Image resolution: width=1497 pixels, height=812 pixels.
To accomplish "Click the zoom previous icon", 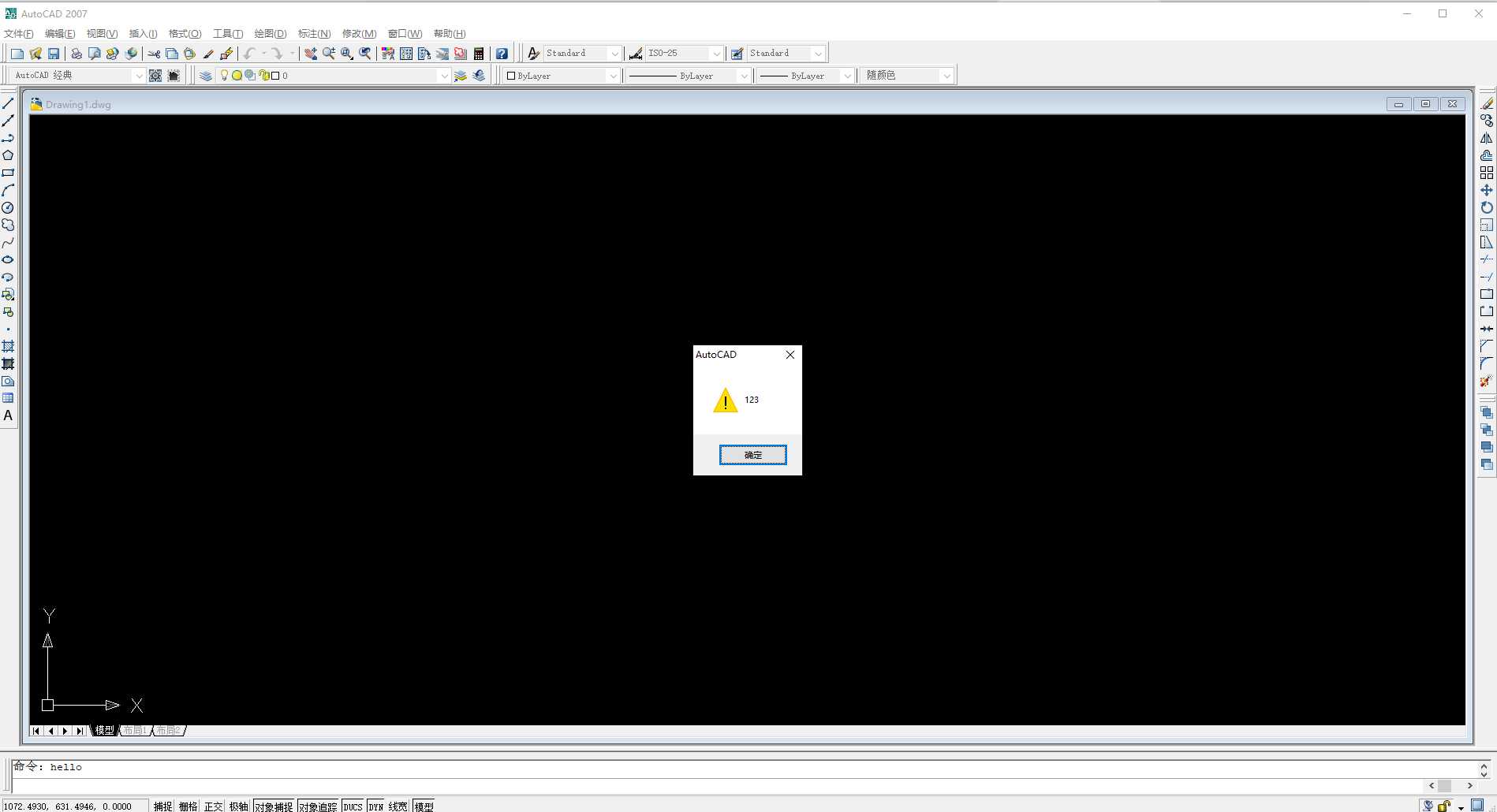I will [x=365, y=54].
